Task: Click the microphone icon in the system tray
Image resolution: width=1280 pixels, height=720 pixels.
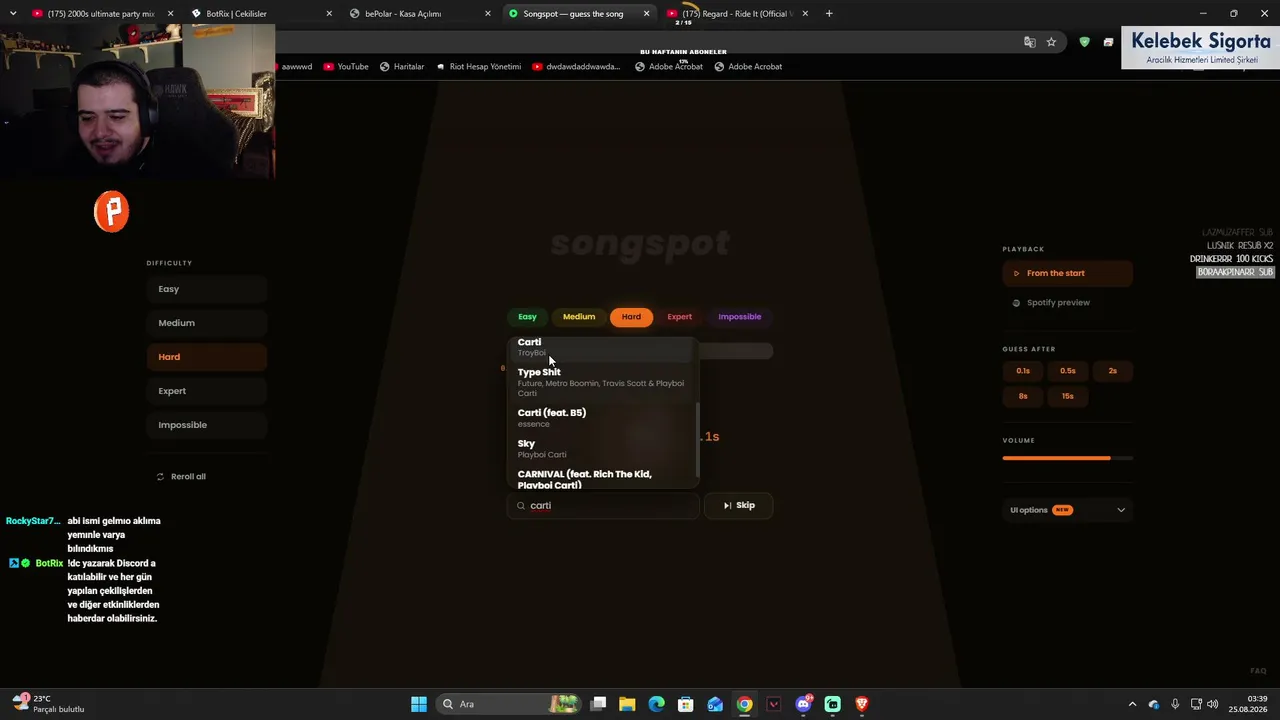Action: coord(1175,704)
